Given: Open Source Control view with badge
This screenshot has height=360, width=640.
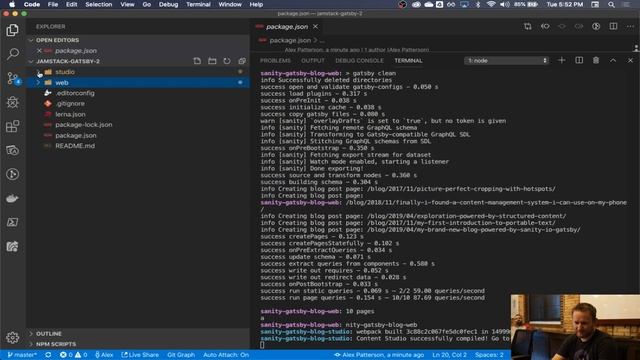Looking at the screenshot, I should pyautogui.click(x=13, y=78).
